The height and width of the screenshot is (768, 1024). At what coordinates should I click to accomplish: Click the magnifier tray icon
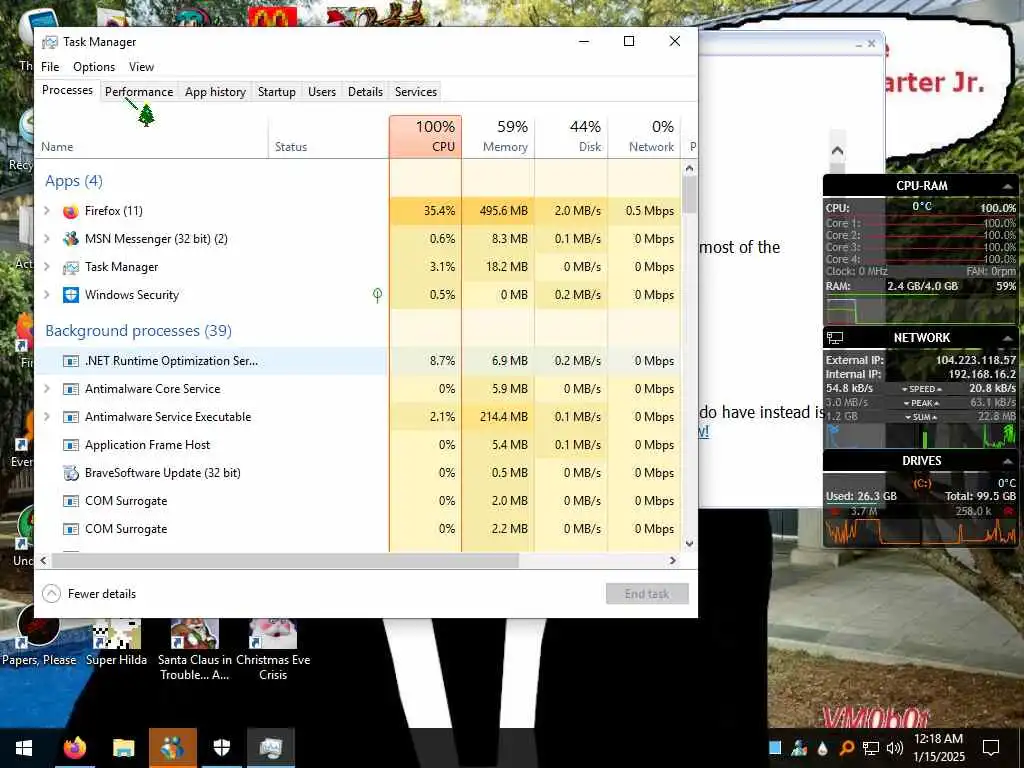point(847,748)
